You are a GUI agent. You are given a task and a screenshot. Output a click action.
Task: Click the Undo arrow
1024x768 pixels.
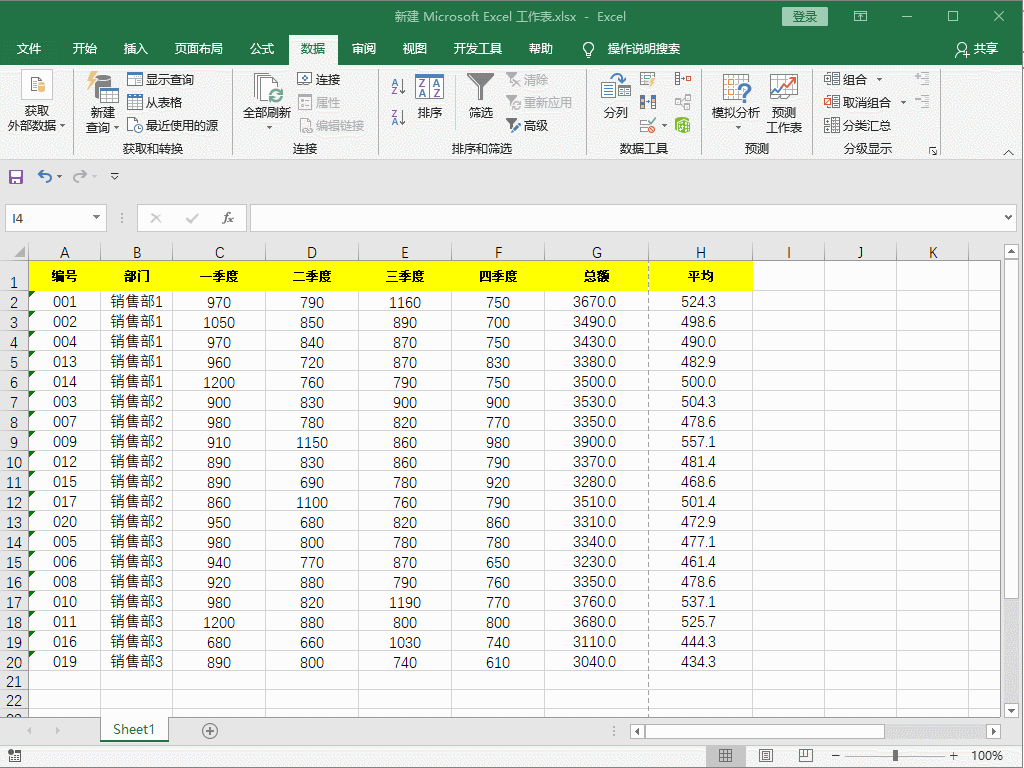(x=44, y=176)
